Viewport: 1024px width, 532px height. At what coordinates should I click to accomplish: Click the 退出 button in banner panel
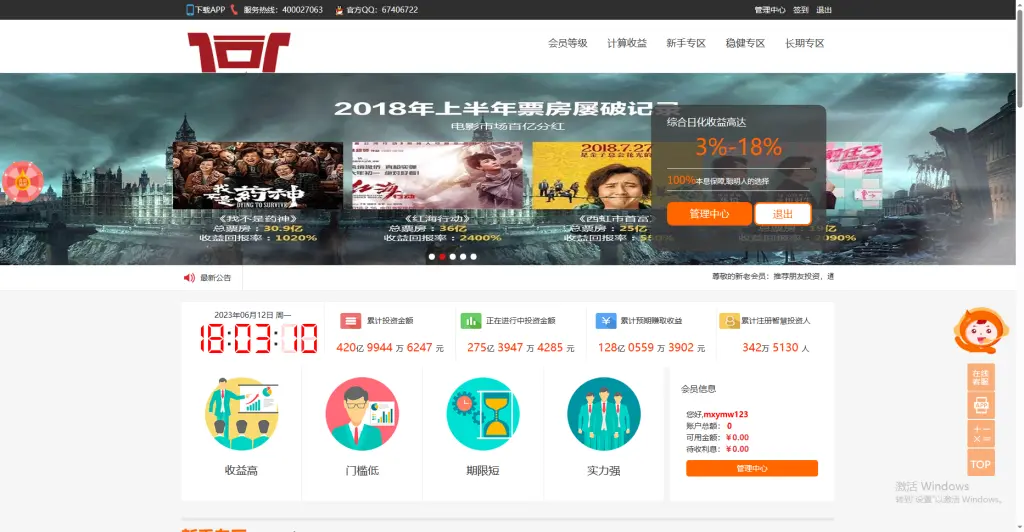(782, 214)
